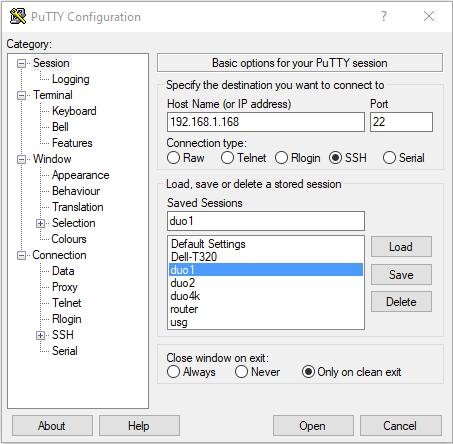This screenshot has width=453, height=444.
Task: Open the Serial category in the tree
Action: [x=65, y=351]
